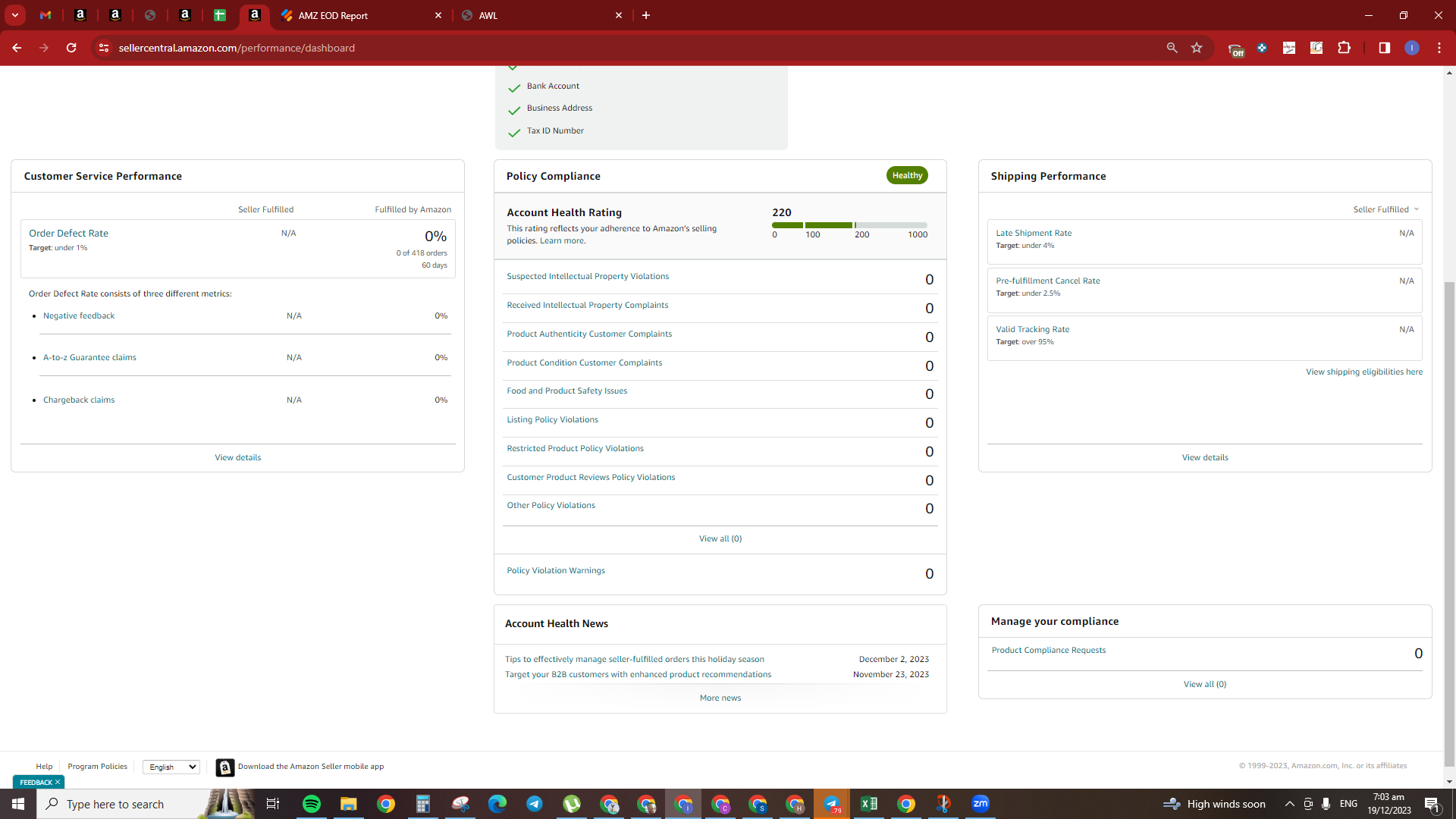Viewport: 1456px width, 819px height.
Task: Click the zoom magnifier icon in address bar
Action: coord(1172,48)
